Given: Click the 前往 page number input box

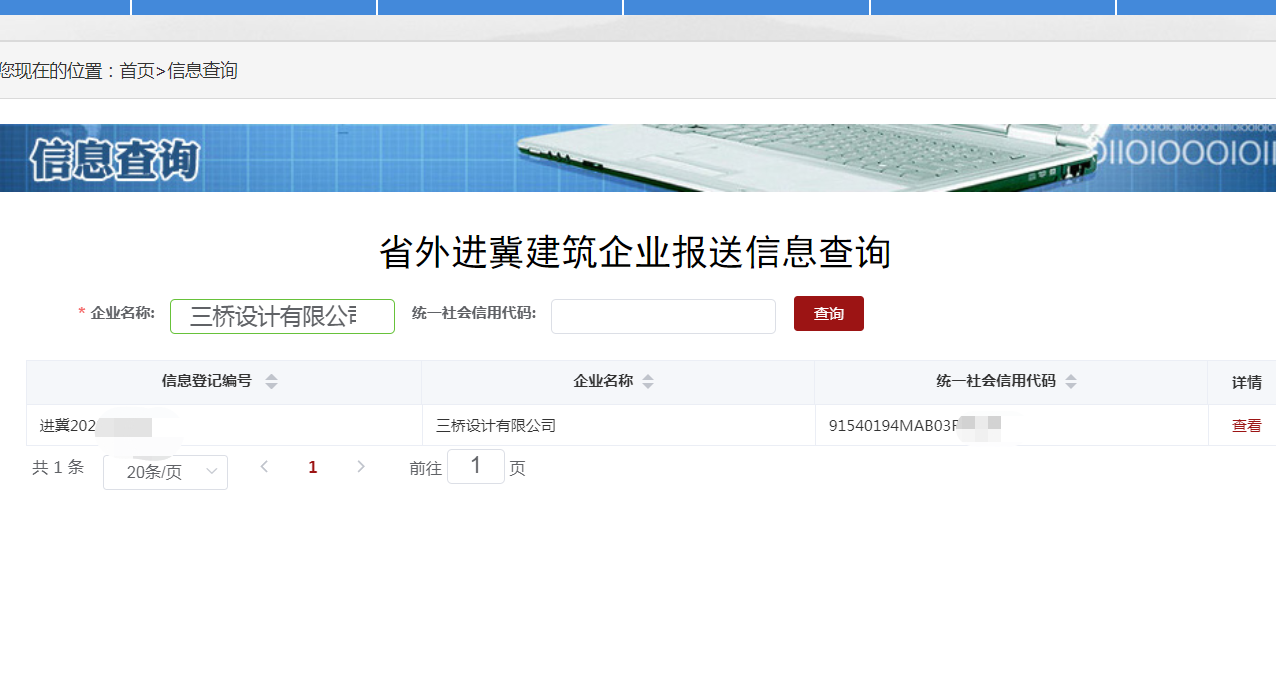Looking at the screenshot, I should (x=475, y=466).
